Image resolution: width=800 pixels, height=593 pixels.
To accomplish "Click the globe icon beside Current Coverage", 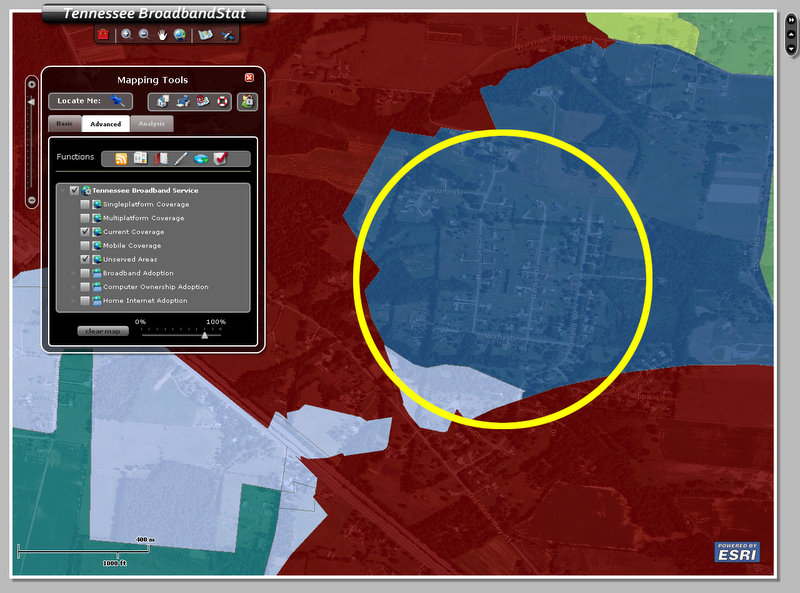I will tap(97, 232).
